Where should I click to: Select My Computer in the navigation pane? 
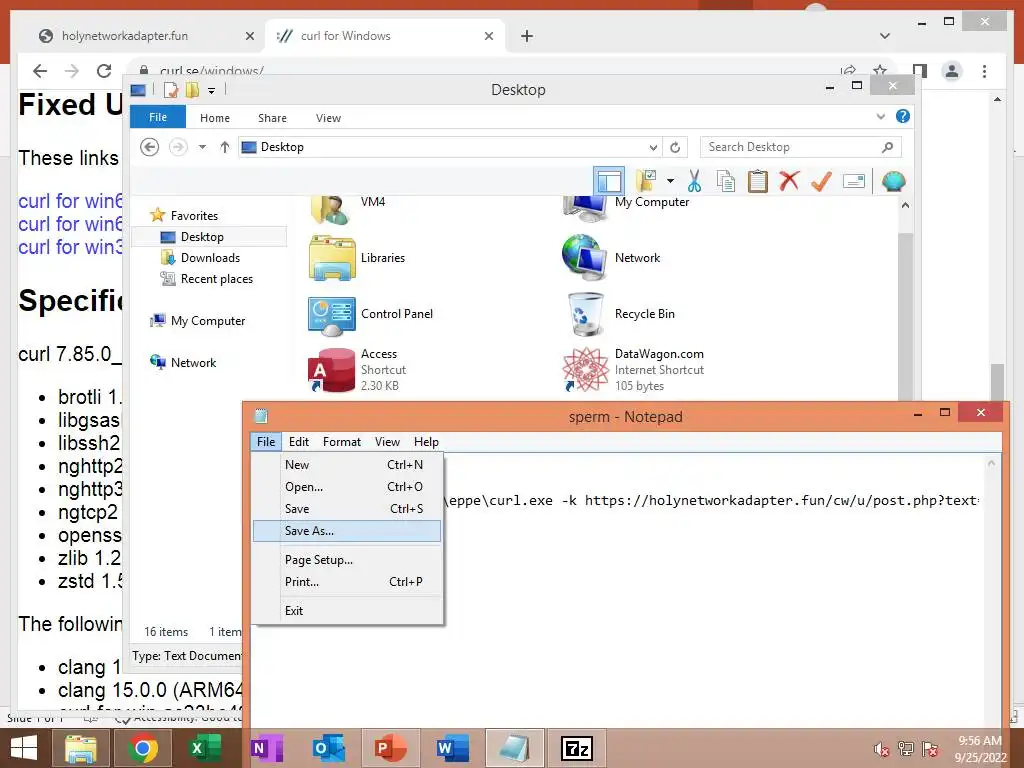pos(208,321)
